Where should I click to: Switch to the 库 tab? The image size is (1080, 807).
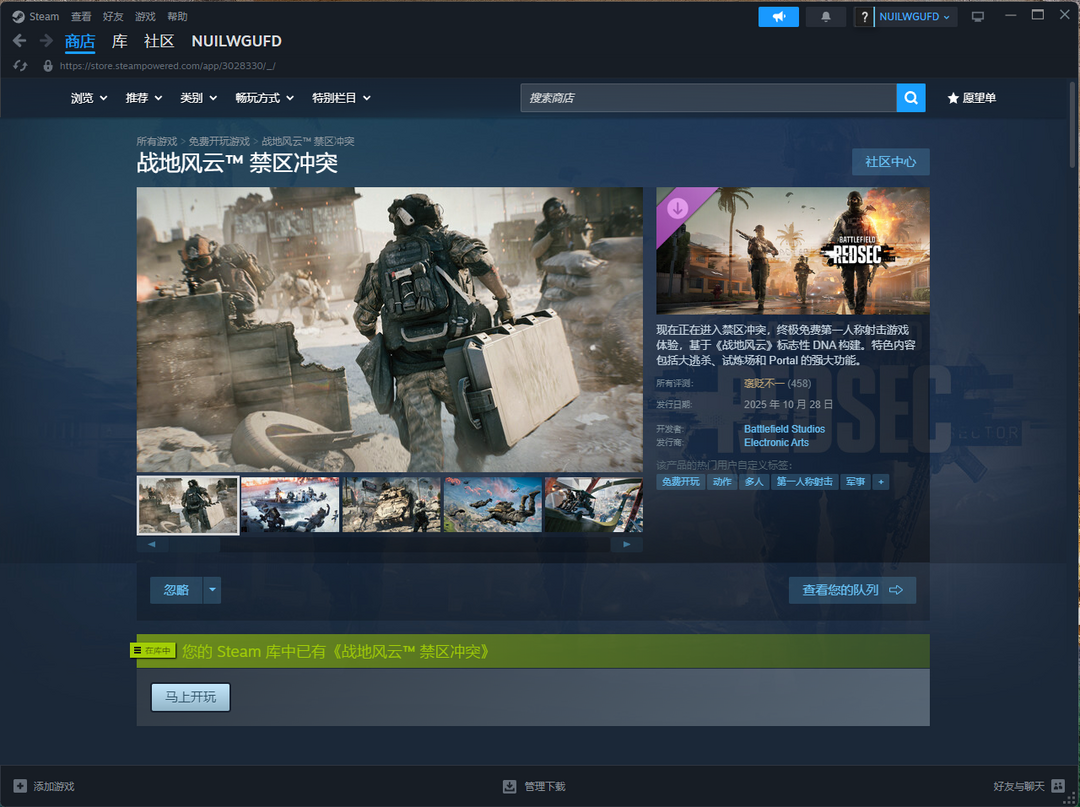tap(119, 41)
